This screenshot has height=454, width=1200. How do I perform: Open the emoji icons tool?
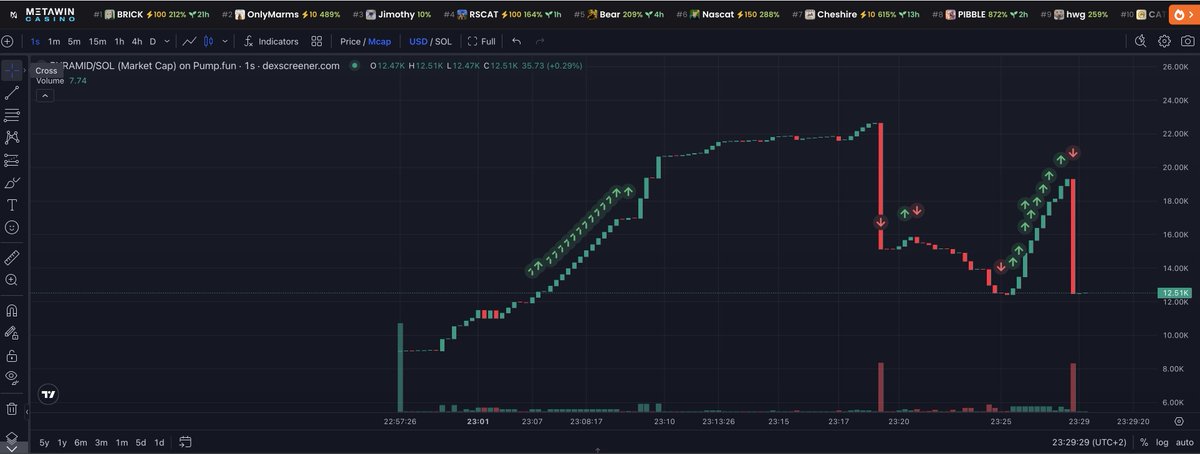(12, 228)
